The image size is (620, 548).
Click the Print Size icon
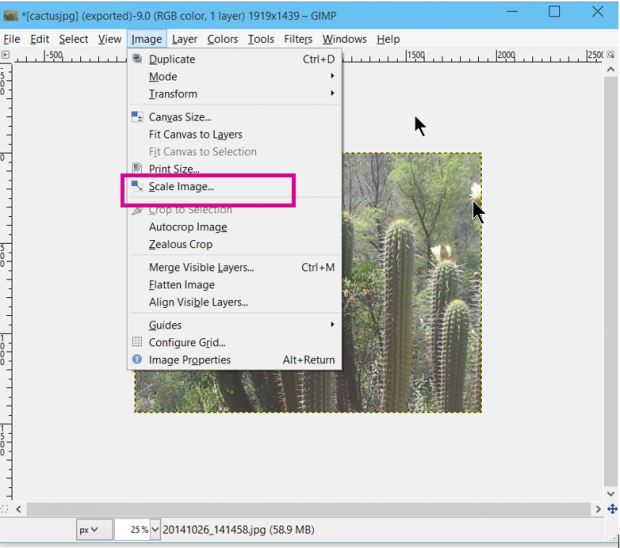(138, 169)
